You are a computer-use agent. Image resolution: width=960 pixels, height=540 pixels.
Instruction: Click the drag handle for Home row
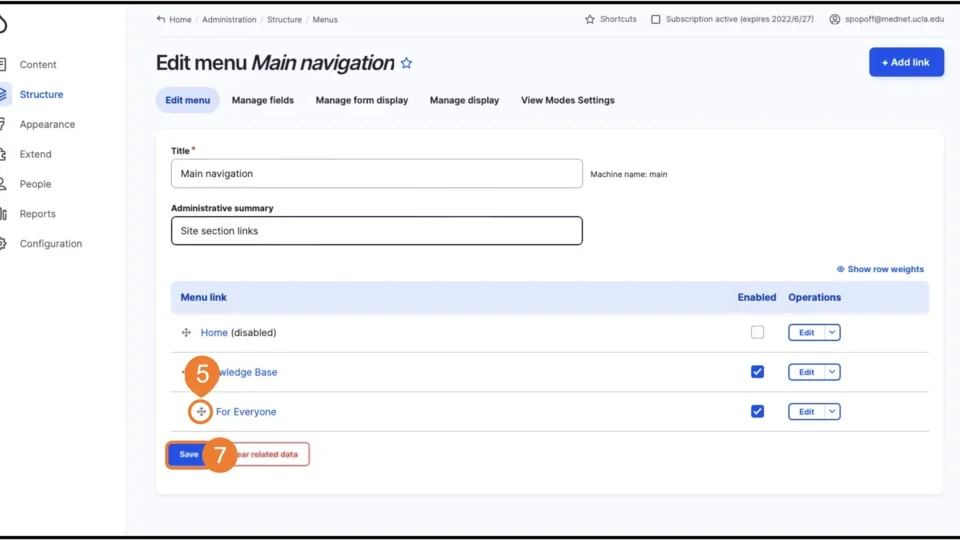coord(186,332)
